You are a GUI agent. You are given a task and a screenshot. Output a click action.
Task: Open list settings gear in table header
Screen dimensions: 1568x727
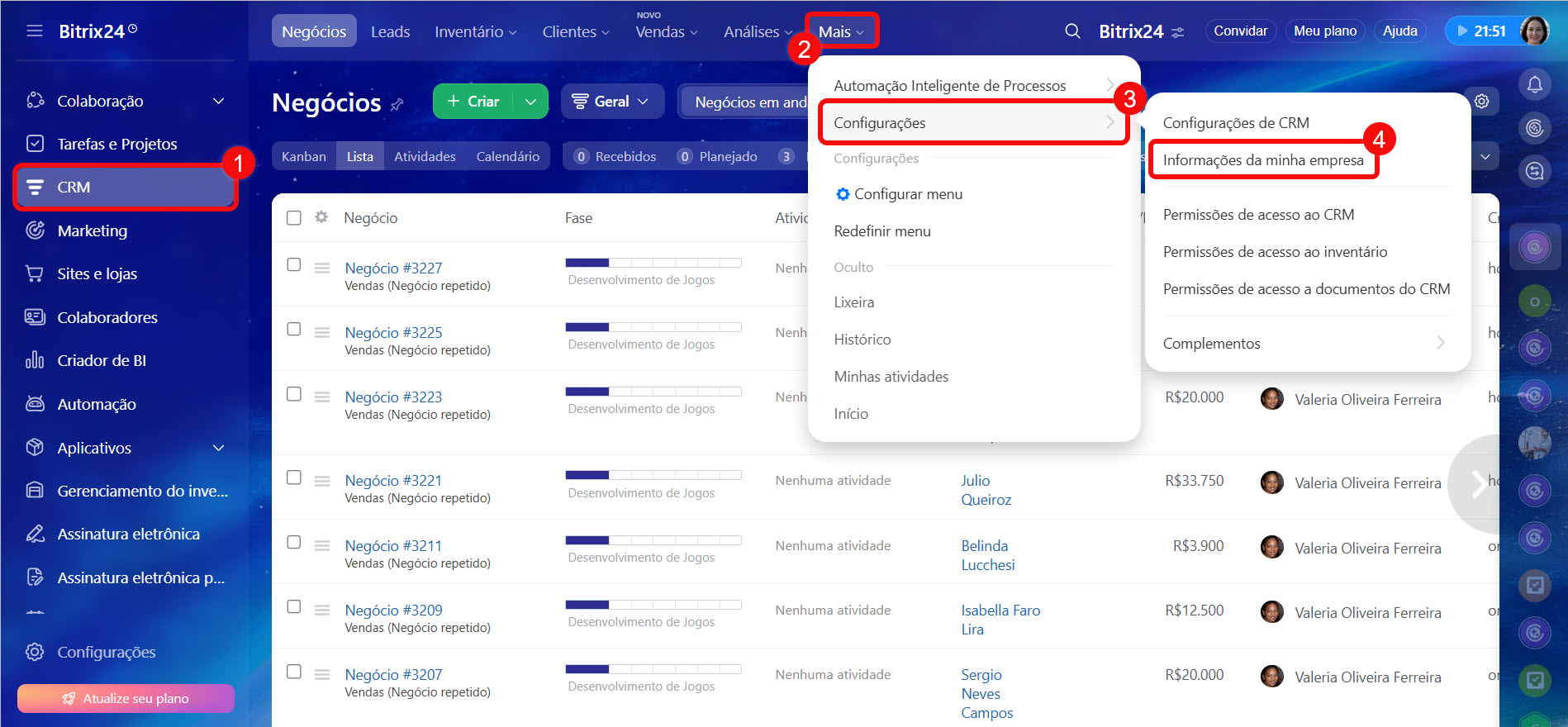(x=321, y=217)
